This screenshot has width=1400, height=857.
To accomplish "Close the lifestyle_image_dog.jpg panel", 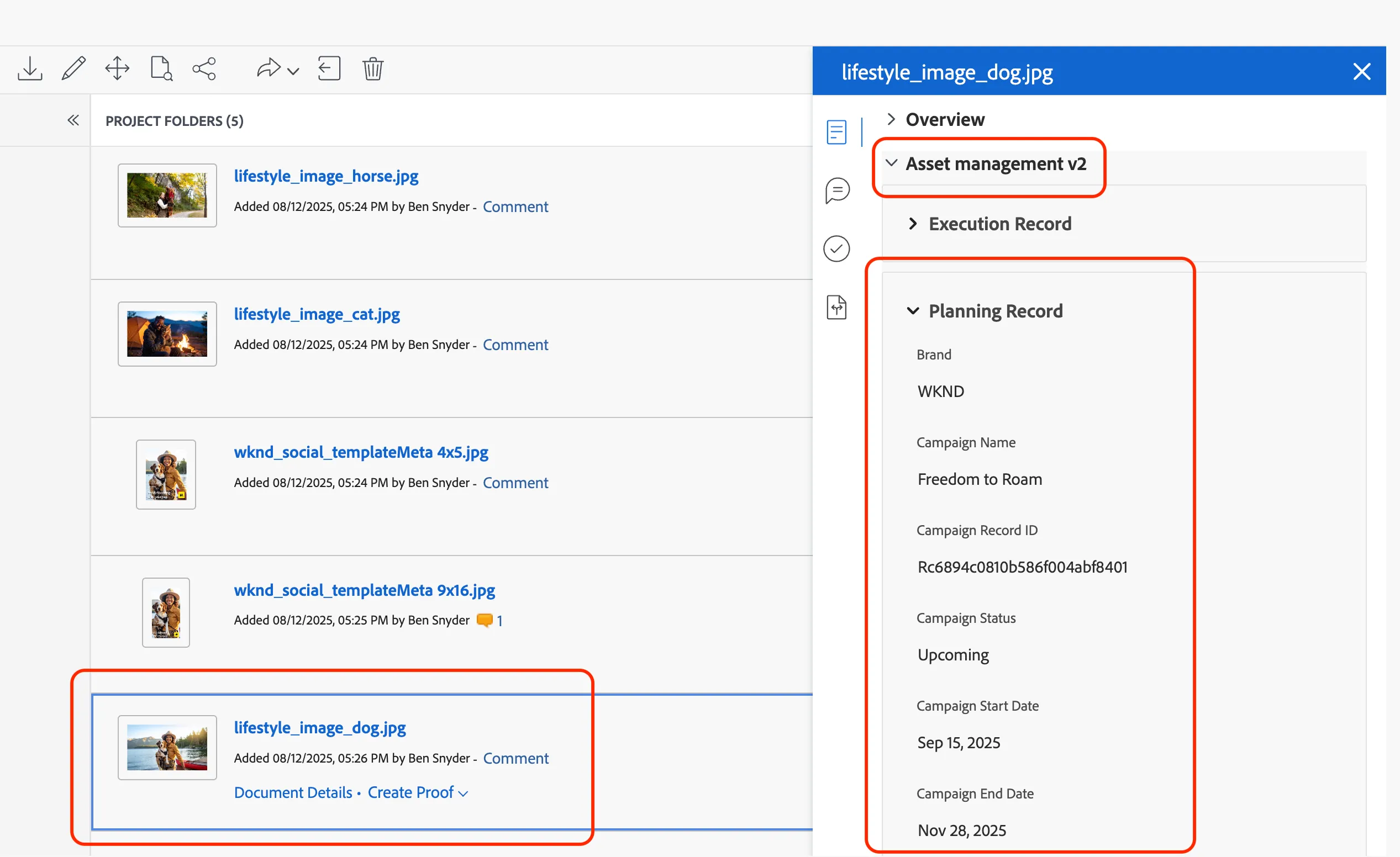I will pyautogui.click(x=1362, y=72).
